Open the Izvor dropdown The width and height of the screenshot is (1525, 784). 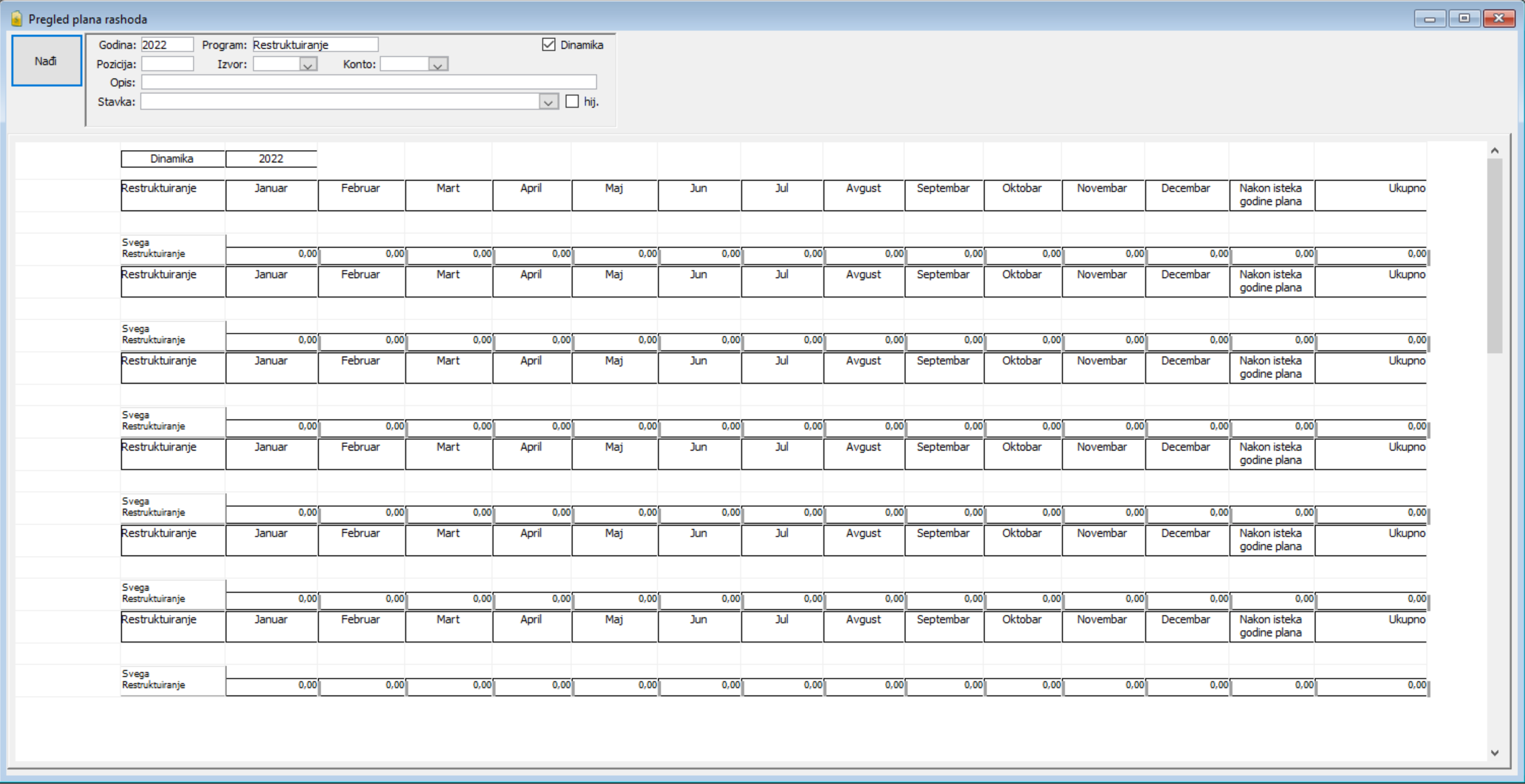point(308,64)
